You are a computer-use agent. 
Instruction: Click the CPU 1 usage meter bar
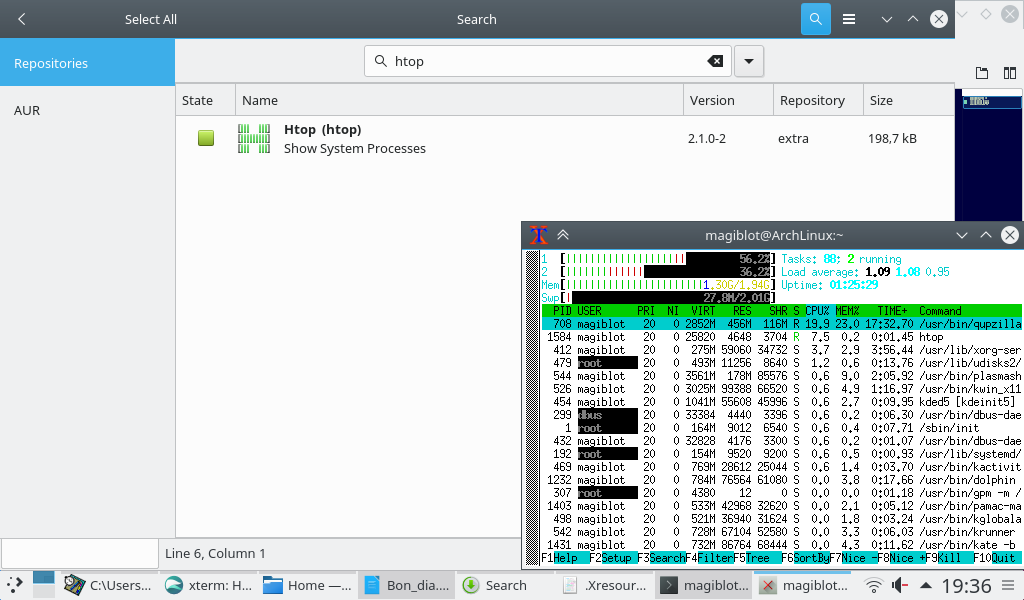[x=668, y=259]
